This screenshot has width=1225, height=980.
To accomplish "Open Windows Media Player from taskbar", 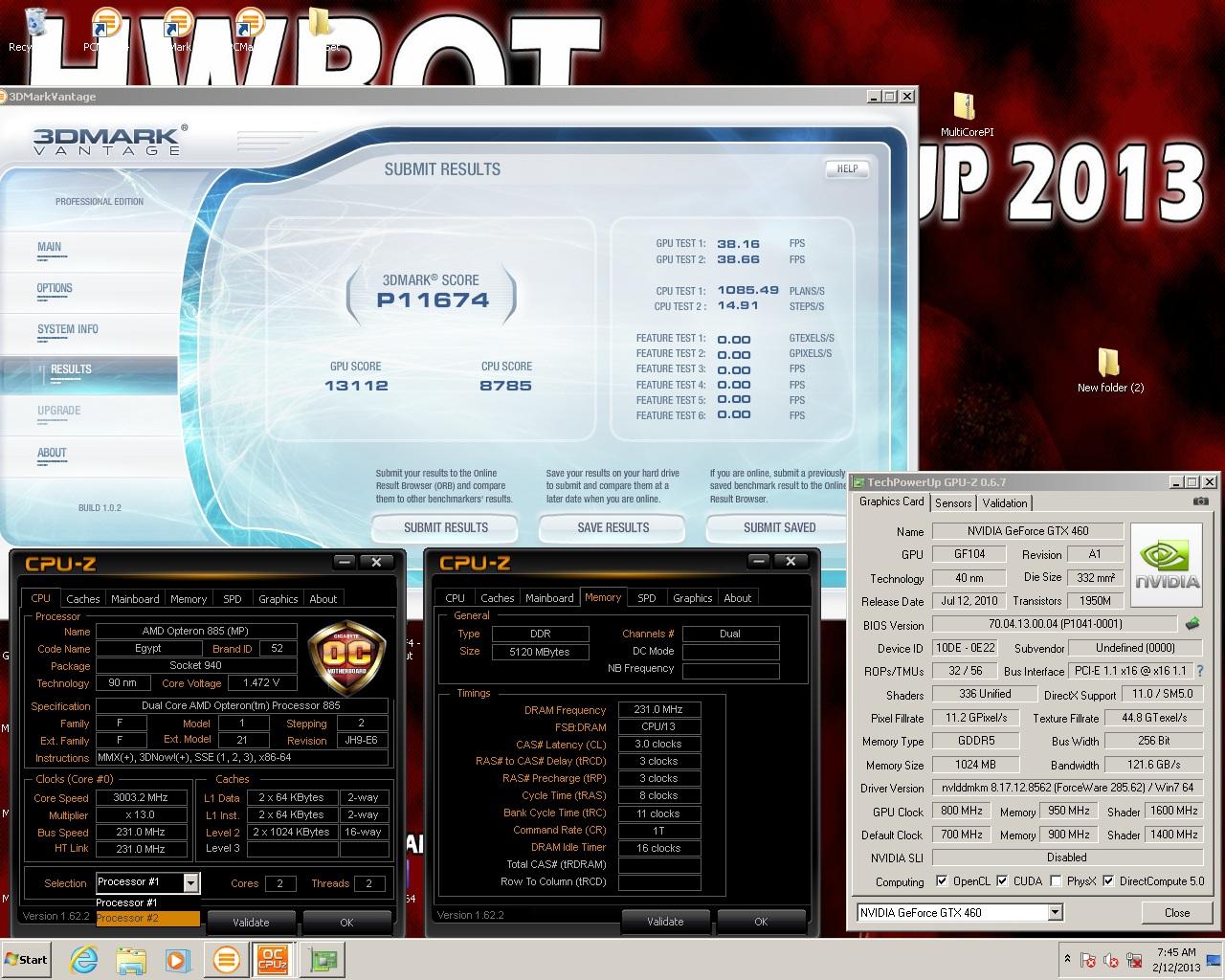I will pyautogui.click(x=178, y=959).
